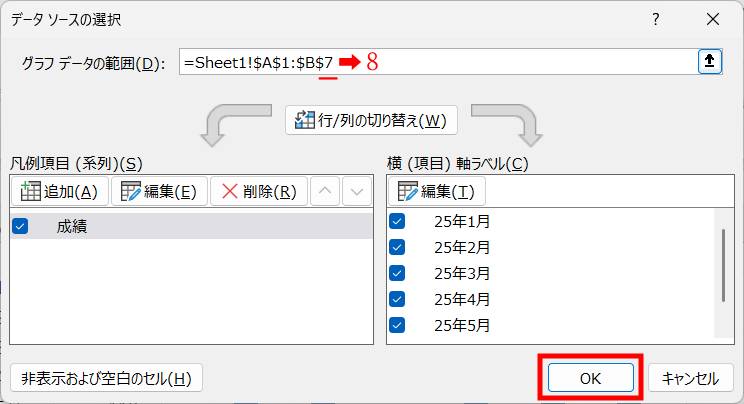Uncheck the 25年2月 category checkbox
Screen dimensions: 744x404
point(397,247)
